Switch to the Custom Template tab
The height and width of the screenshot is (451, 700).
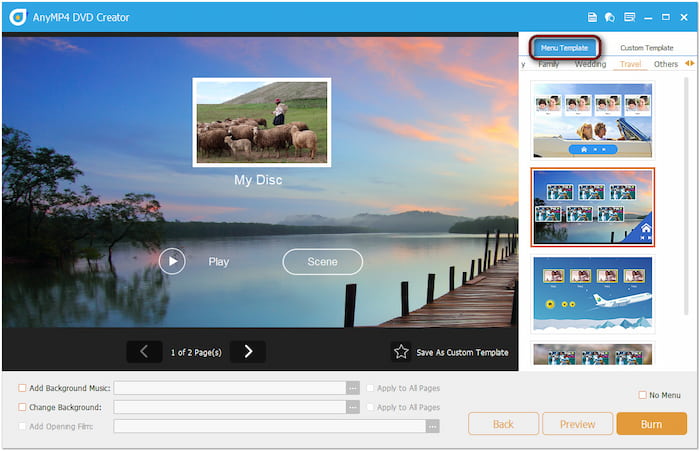tap(646, 47)
